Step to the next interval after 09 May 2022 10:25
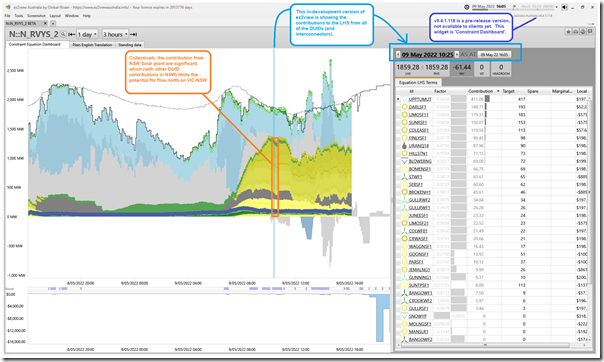The image size is (604, 362). [457, 54]
